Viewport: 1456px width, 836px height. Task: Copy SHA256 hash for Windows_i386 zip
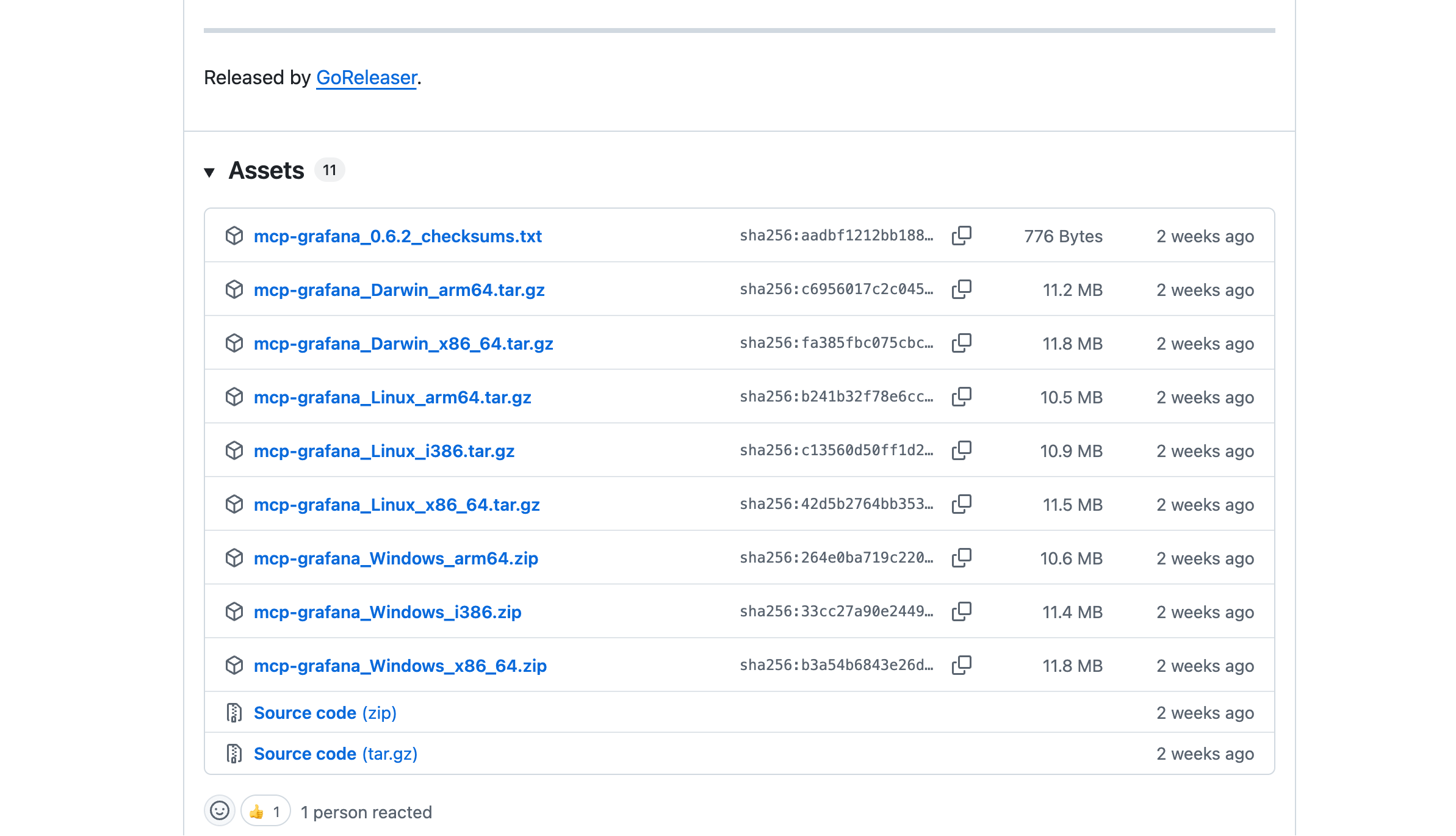tap(961, 611)
